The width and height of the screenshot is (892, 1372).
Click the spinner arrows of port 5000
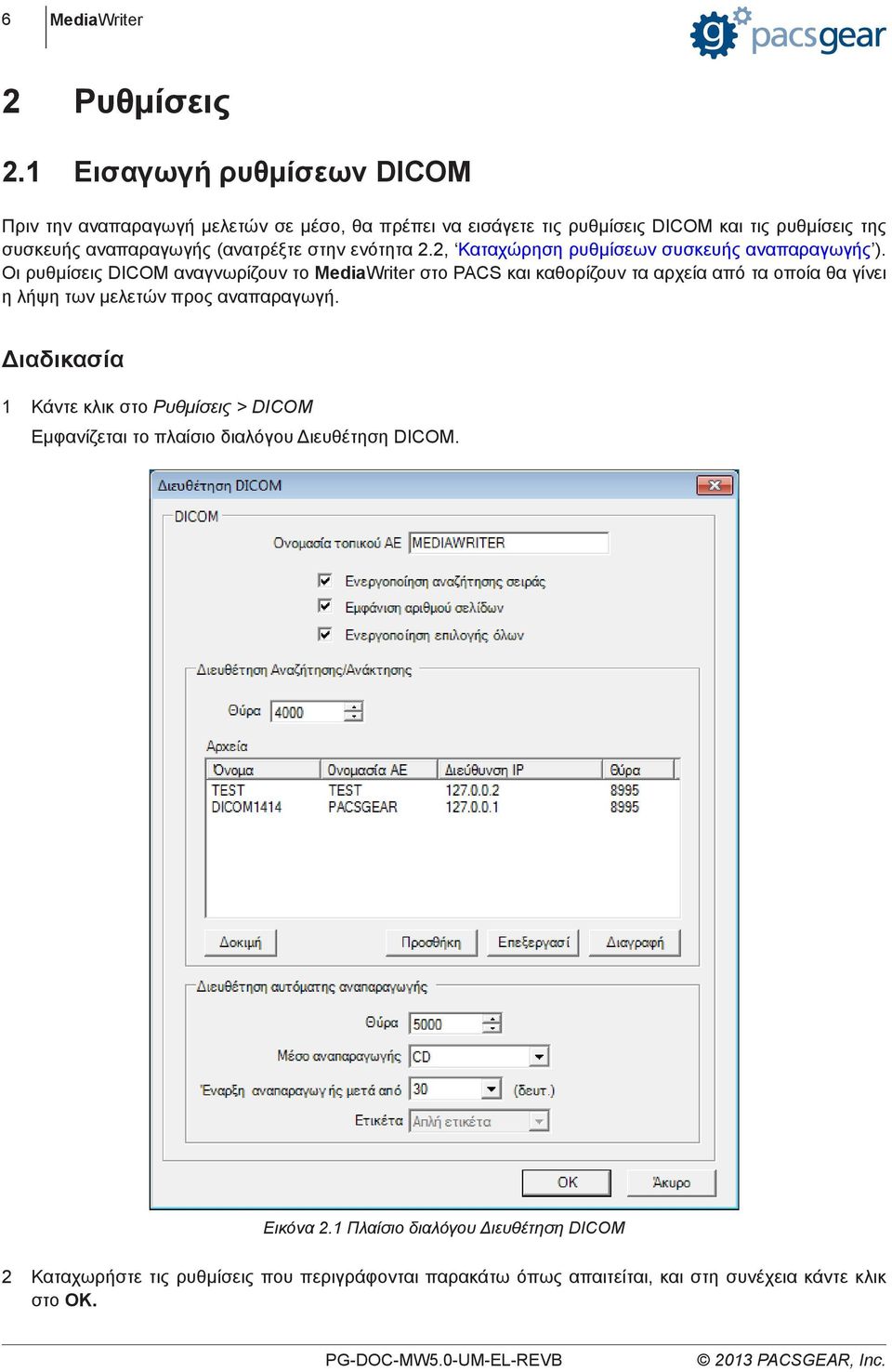point(493,1024)
